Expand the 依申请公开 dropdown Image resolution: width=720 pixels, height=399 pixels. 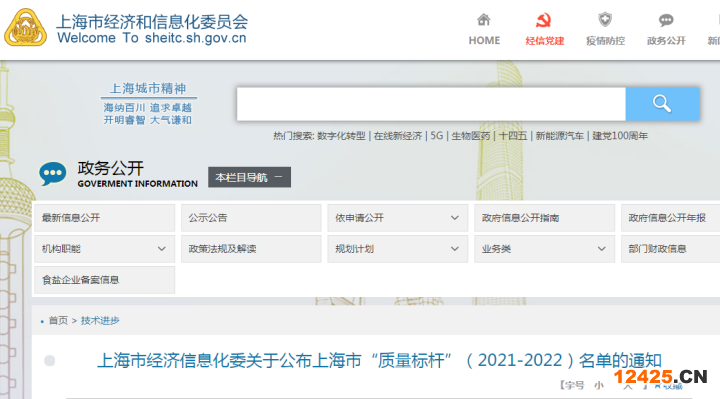click(398, 218)
